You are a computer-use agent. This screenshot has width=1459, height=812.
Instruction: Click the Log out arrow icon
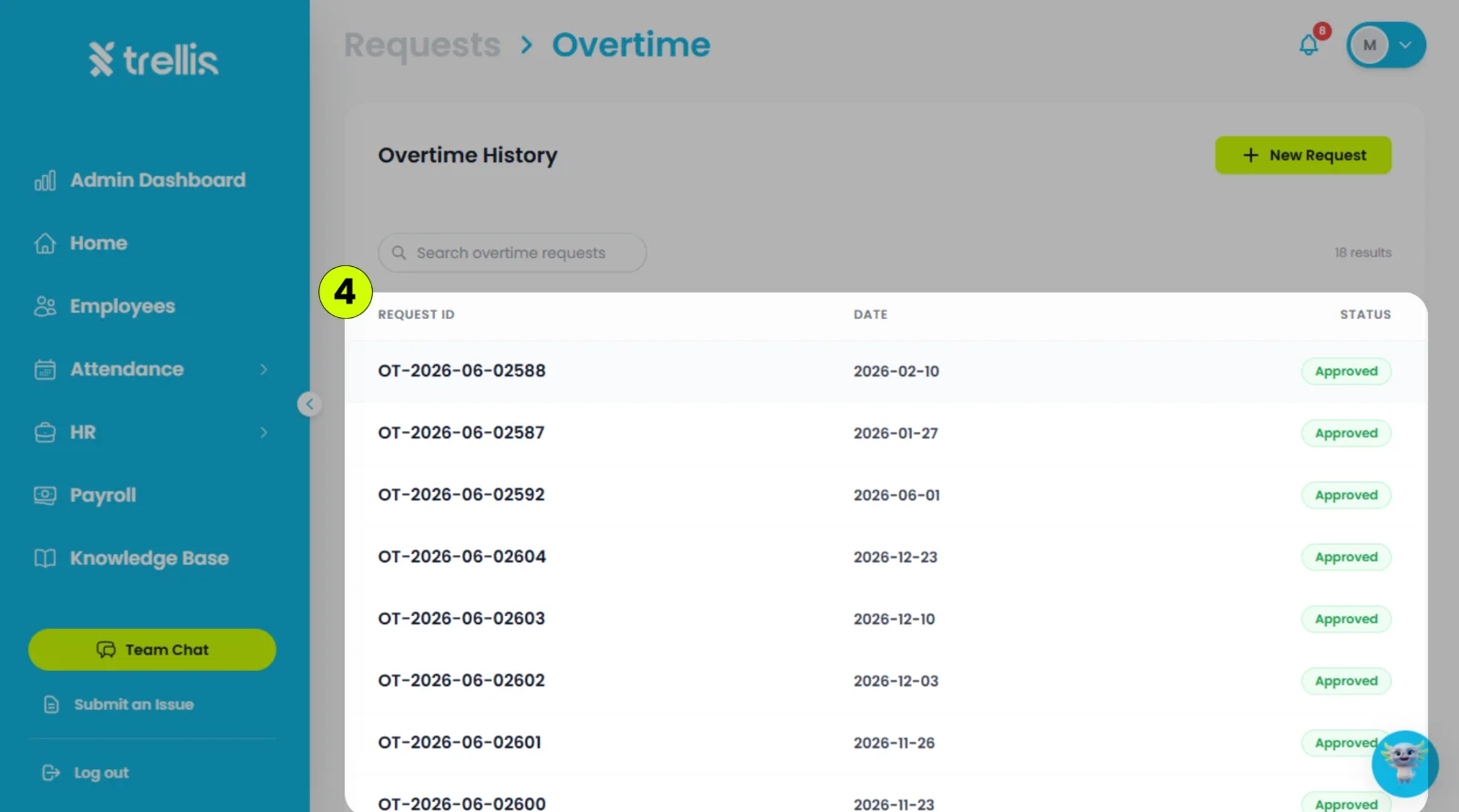click(51, 773)
